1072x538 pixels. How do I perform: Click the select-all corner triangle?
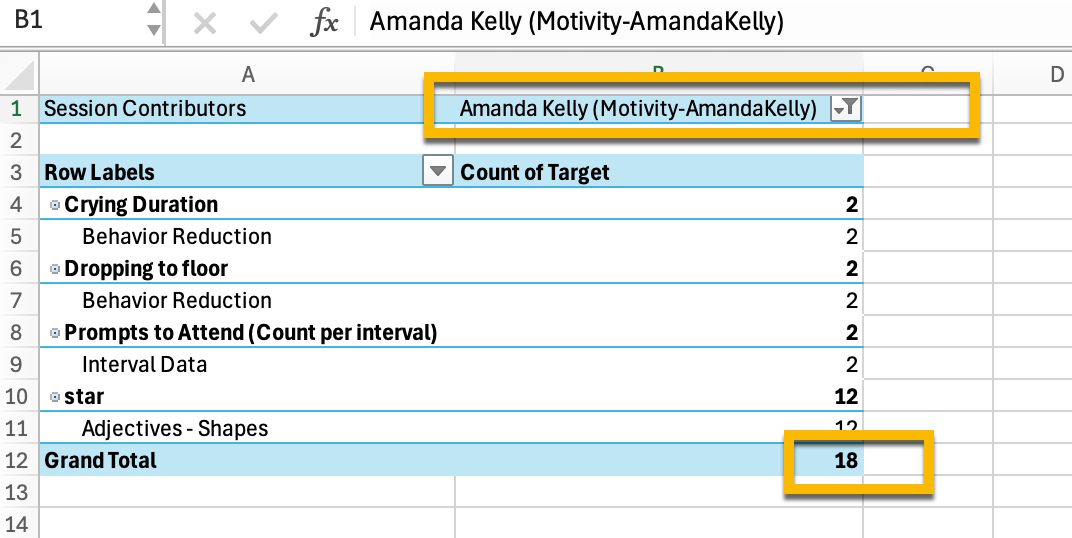pos(20,74)
